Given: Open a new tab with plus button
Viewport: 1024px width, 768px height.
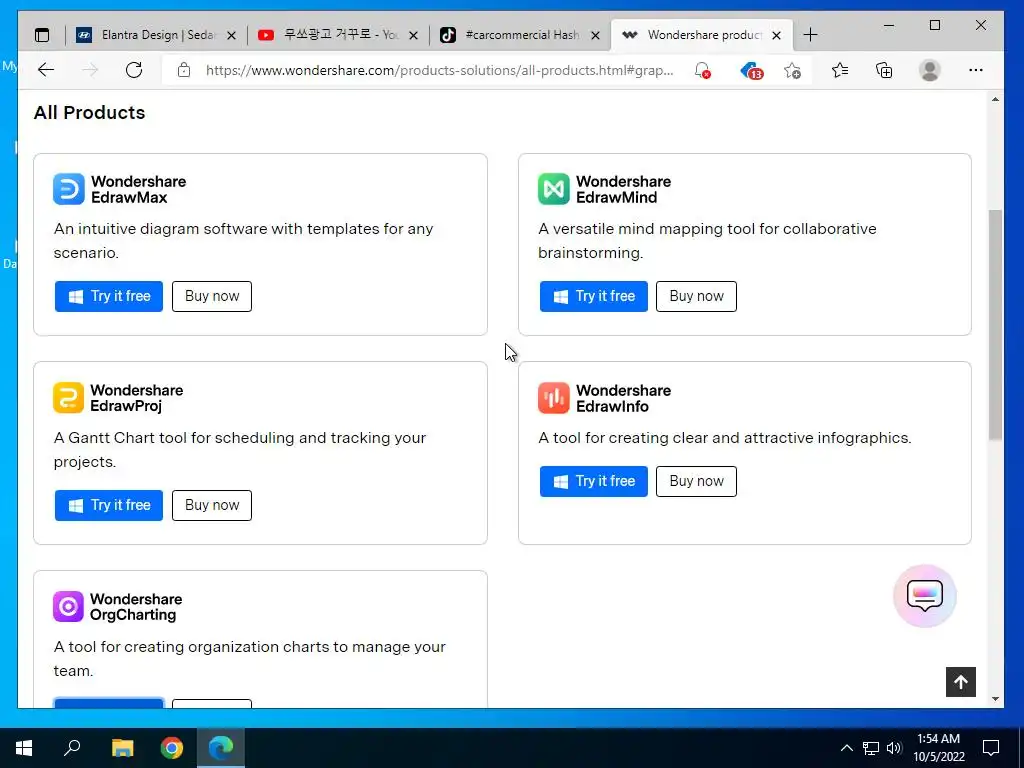Looking at the screenshot, I should coord(810,35).
